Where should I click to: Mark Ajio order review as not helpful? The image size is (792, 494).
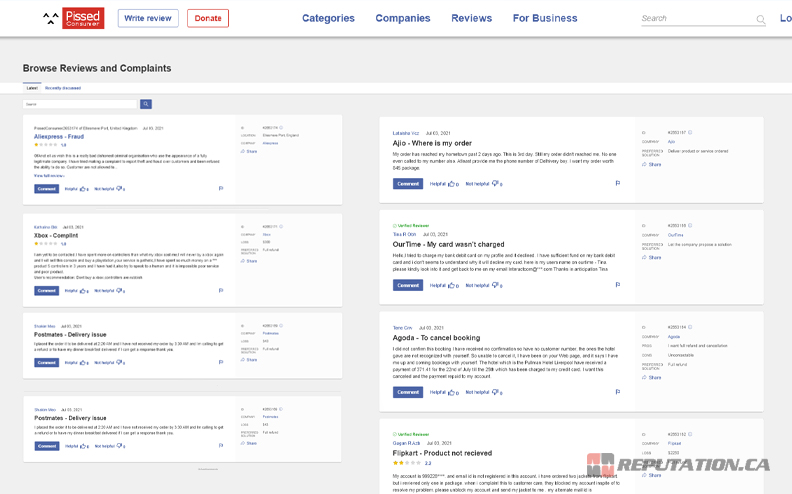[484, 184]
